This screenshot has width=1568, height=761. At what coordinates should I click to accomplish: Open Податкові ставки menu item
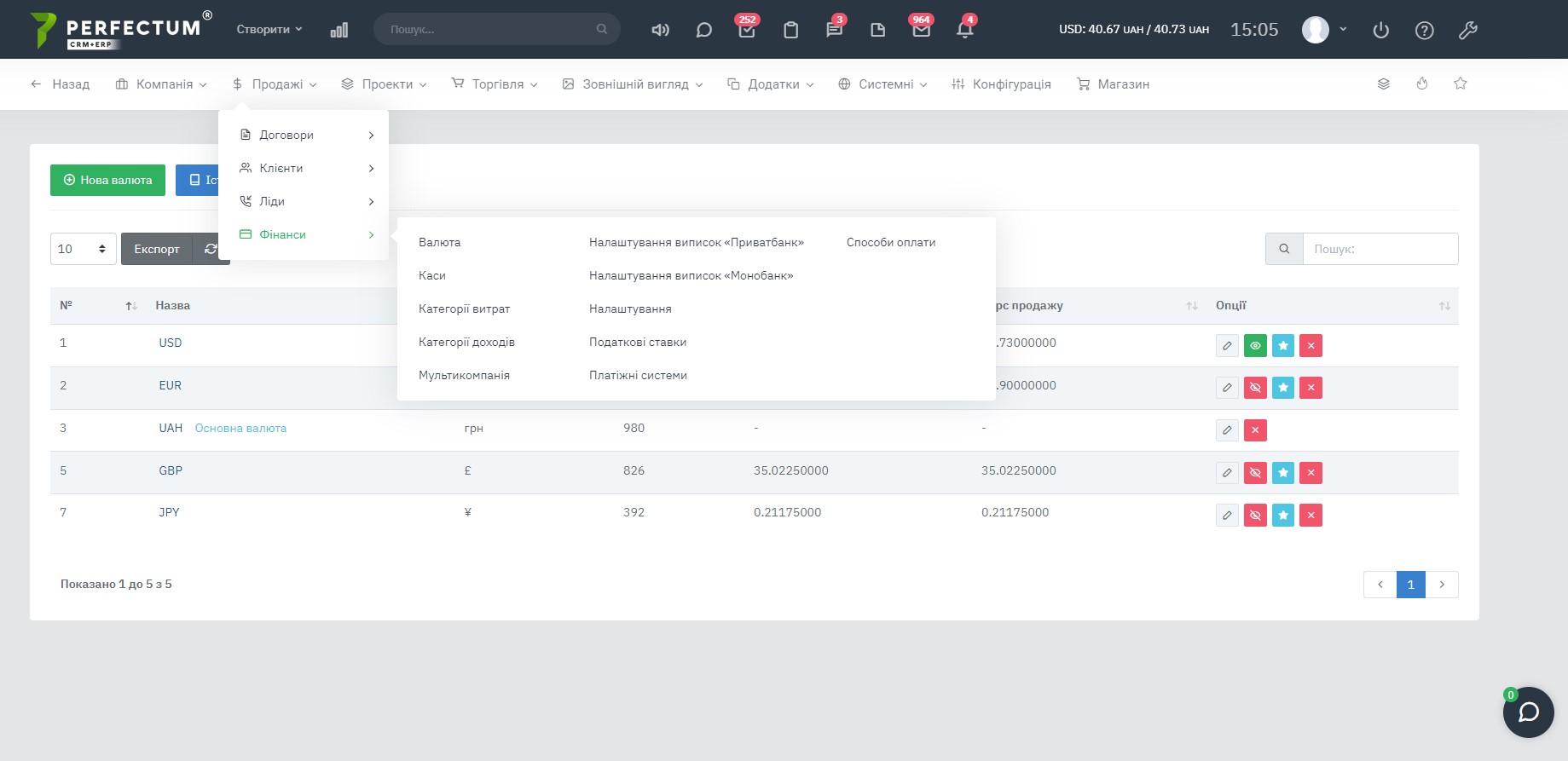click(x=637, y=342)
